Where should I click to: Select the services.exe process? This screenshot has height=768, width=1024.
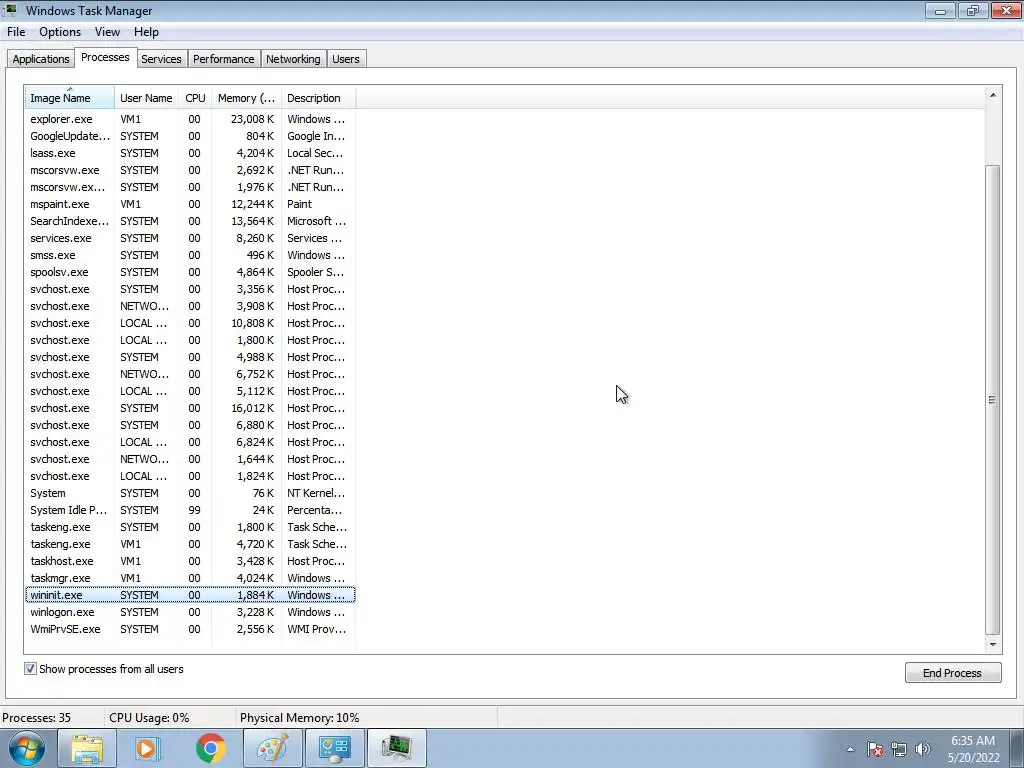(x=190, y=238)
